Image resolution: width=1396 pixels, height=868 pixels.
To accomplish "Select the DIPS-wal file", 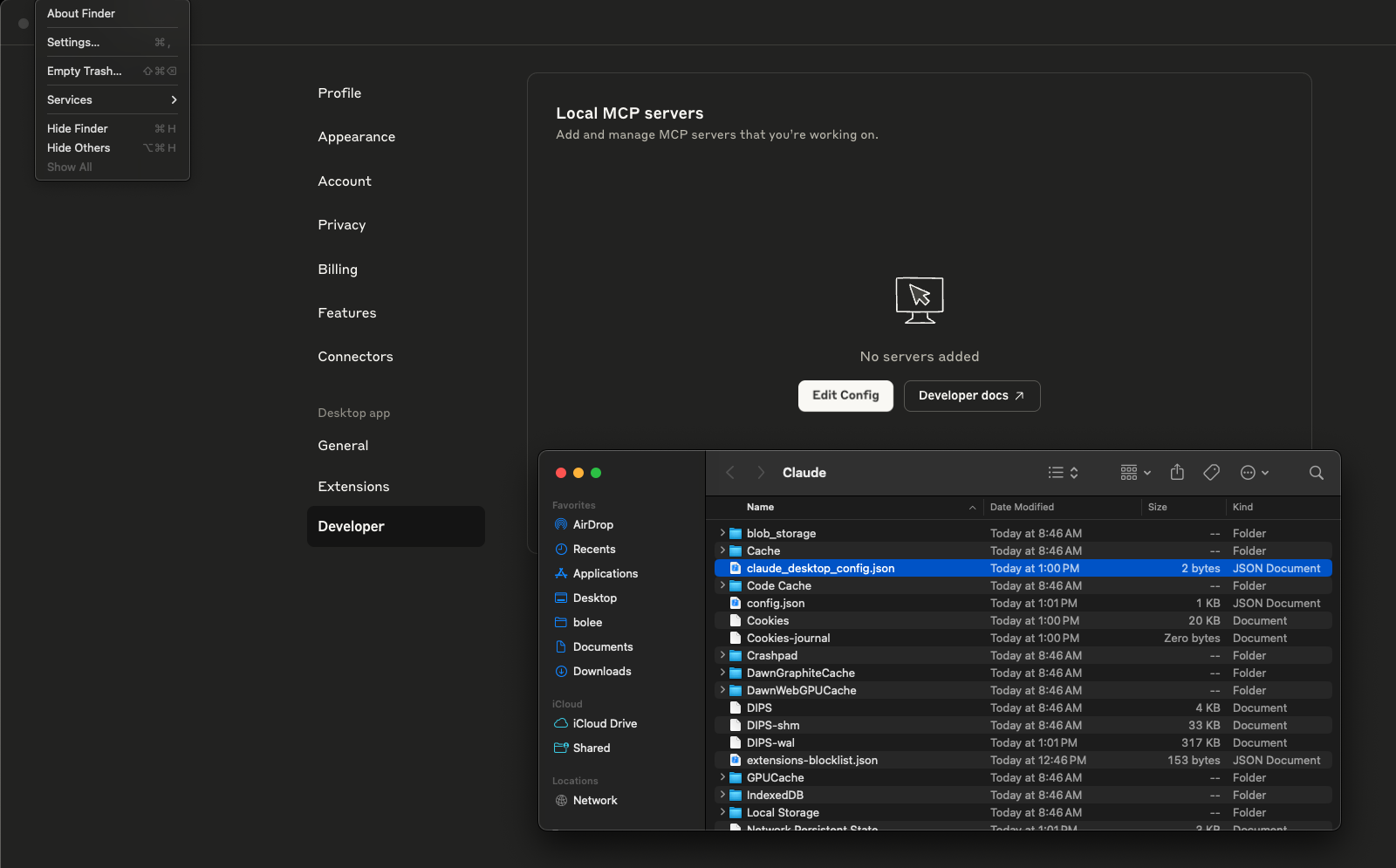I will (x=1023, y=742).
